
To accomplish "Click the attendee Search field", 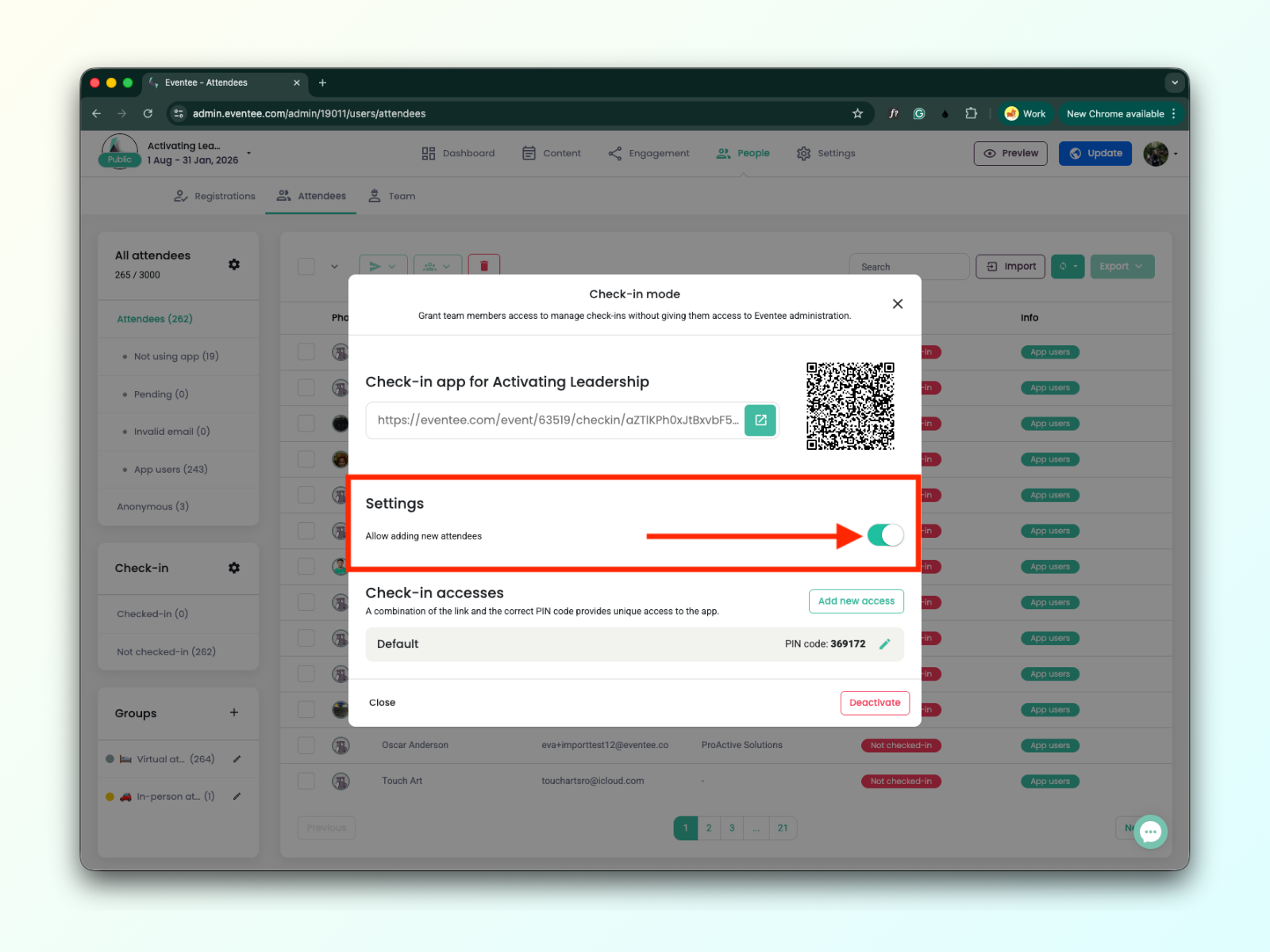I will click(x=909, y=267).
